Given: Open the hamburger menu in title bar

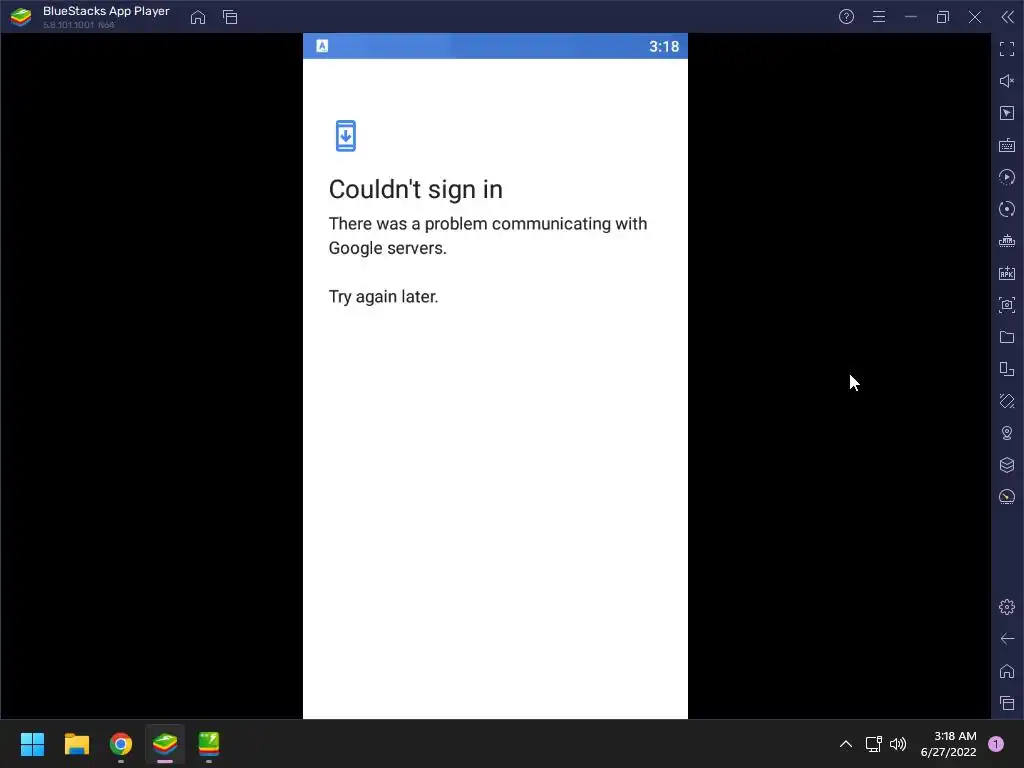Looking at the screenshot, I should tap(879, 17).
